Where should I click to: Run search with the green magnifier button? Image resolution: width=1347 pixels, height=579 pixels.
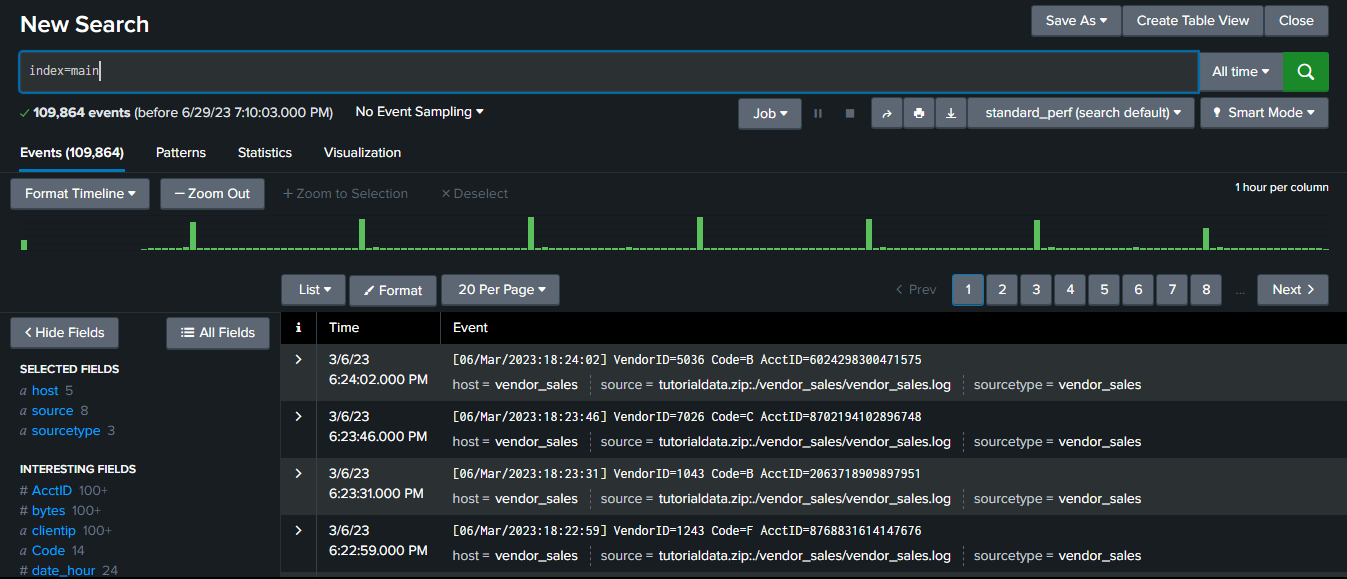tap(1305, 72)
